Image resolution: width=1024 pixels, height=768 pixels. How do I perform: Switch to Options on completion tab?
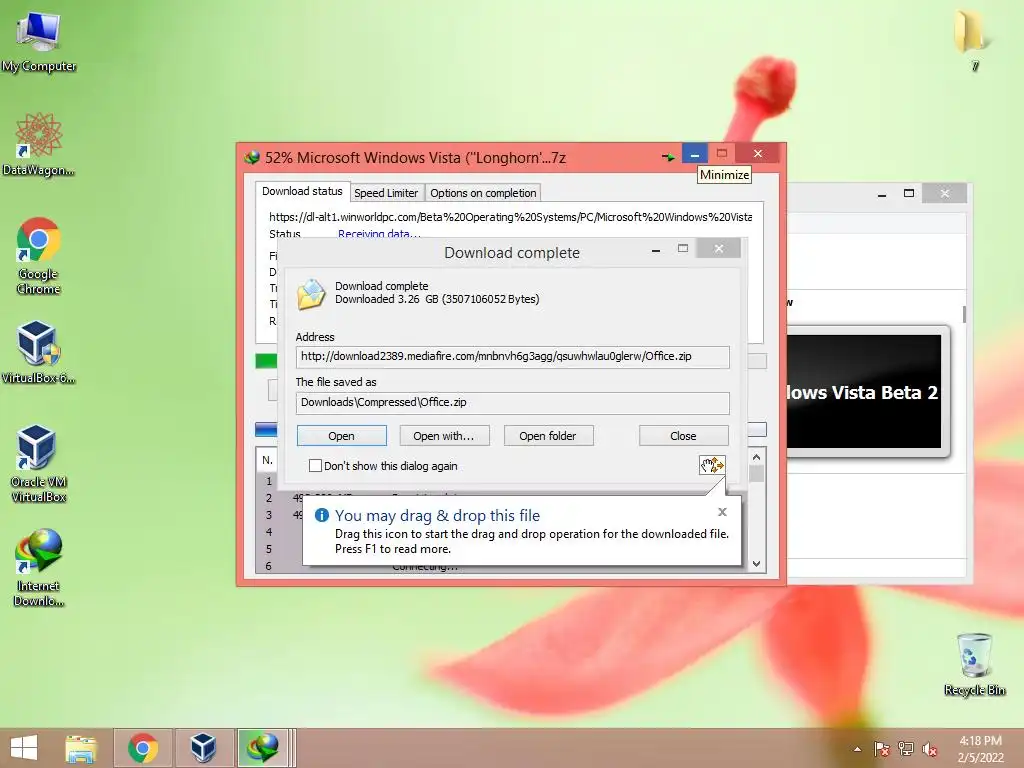pyautogui.click(x=483, y=193)
